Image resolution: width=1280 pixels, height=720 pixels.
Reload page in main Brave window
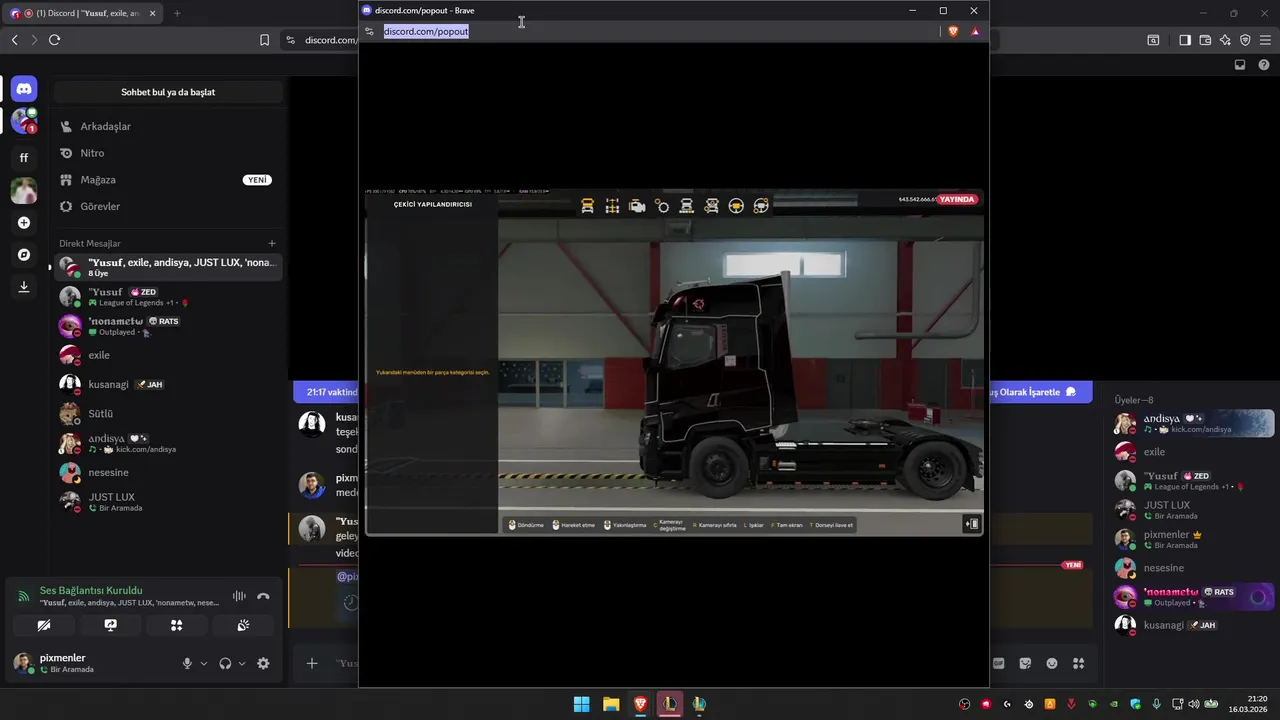pos(54,40)
